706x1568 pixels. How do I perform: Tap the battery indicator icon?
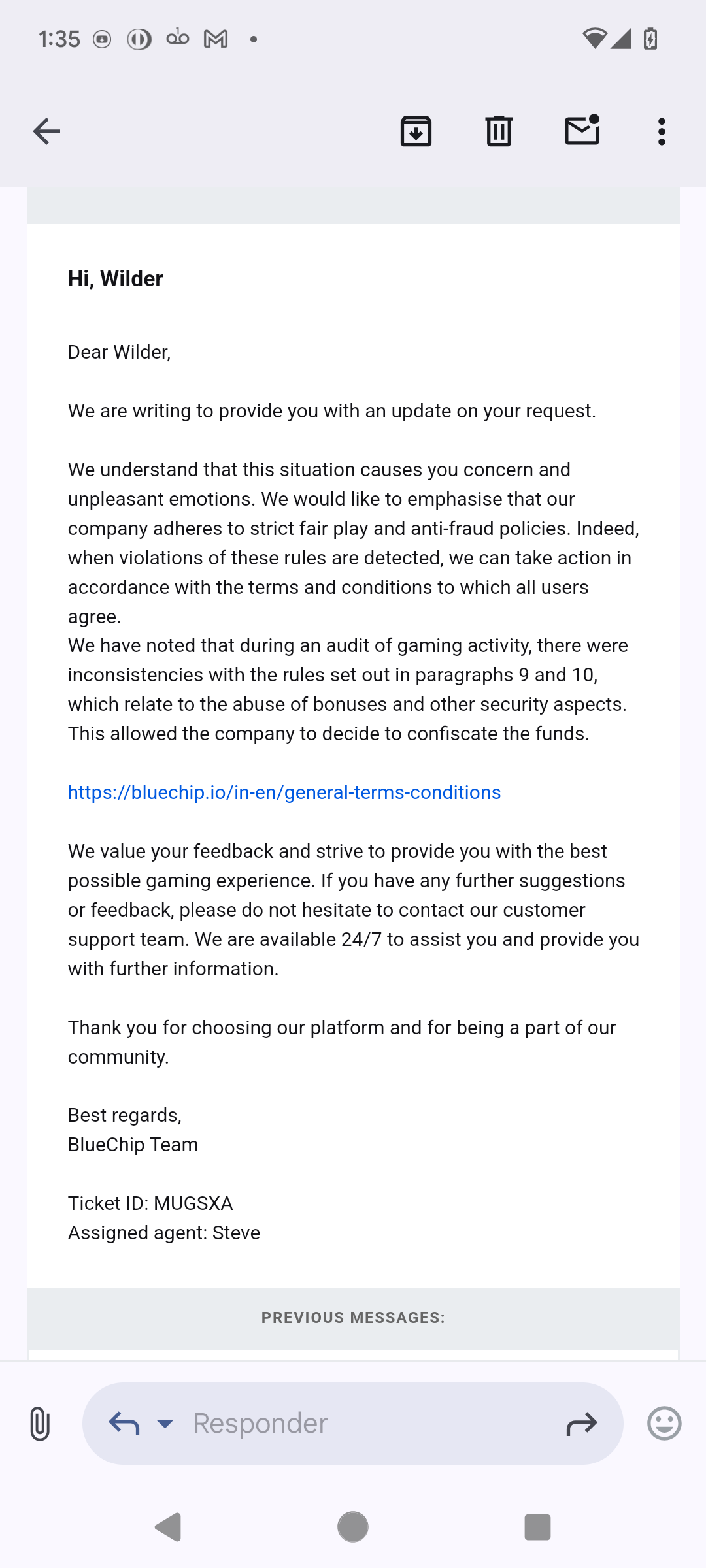point(650,39)
